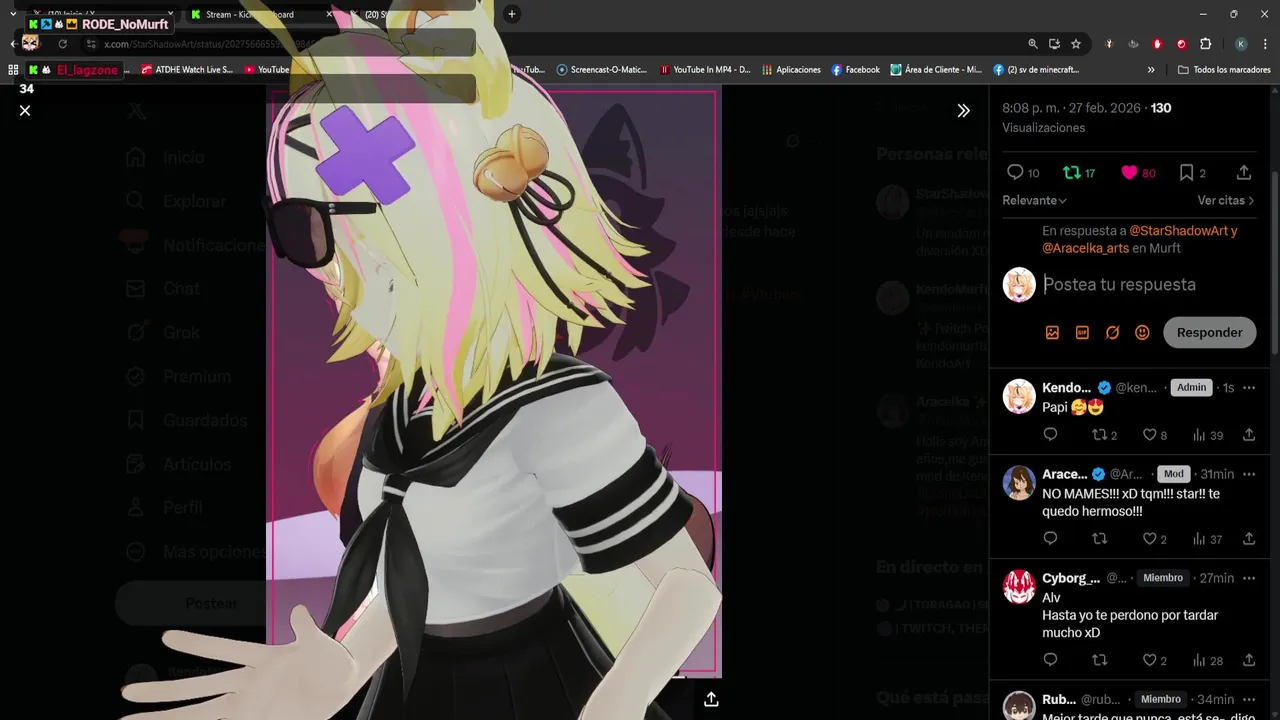Open the Facebook bookmark
The width and height of the screenshot is (1280, 720).
click(855, 70)
